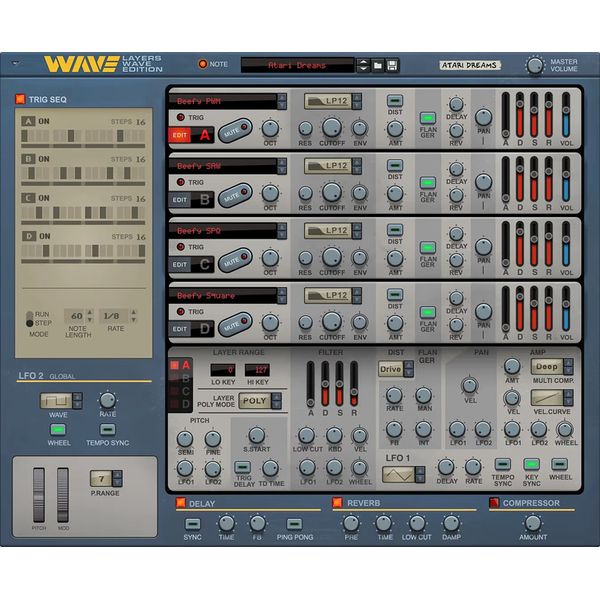Click the PITCH wheel
Image resolution: width=600 pixels, height=600 pixels.
coord(39,495)
